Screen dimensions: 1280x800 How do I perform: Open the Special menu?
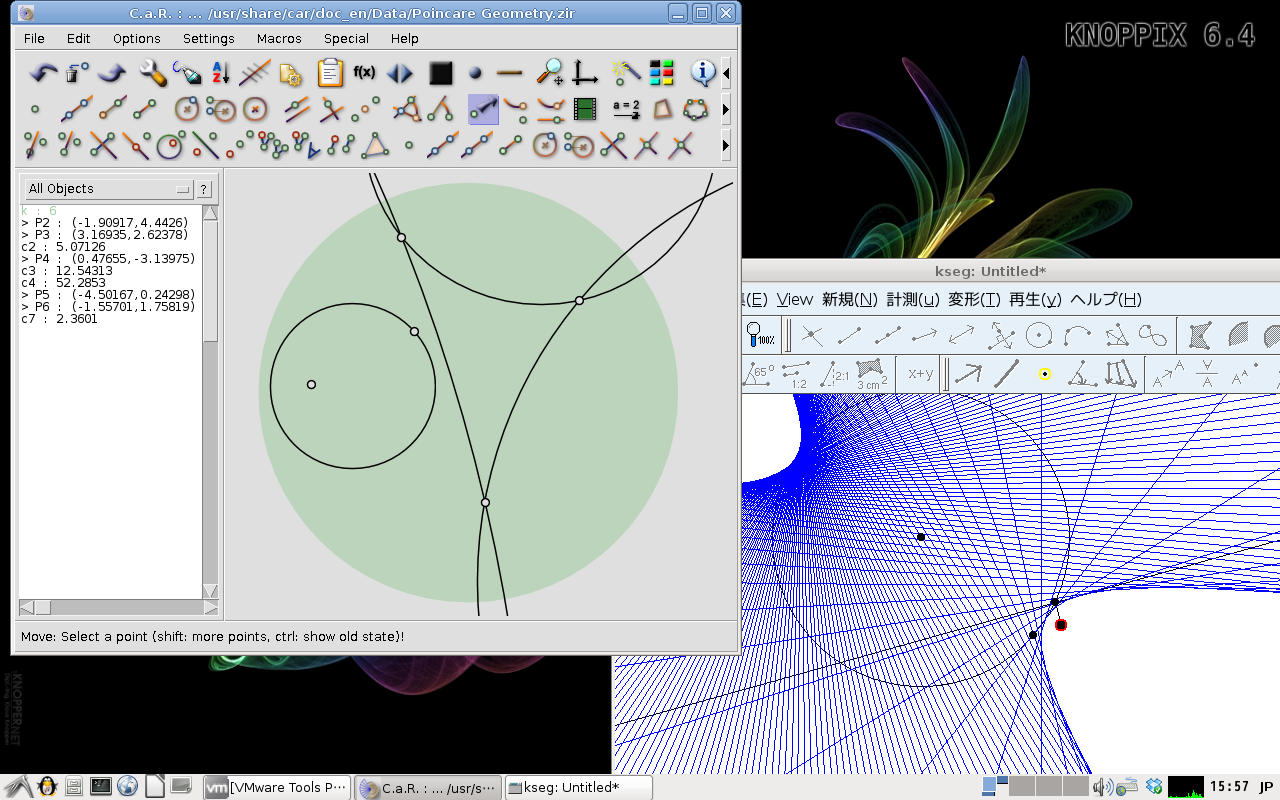pos(346,38)
